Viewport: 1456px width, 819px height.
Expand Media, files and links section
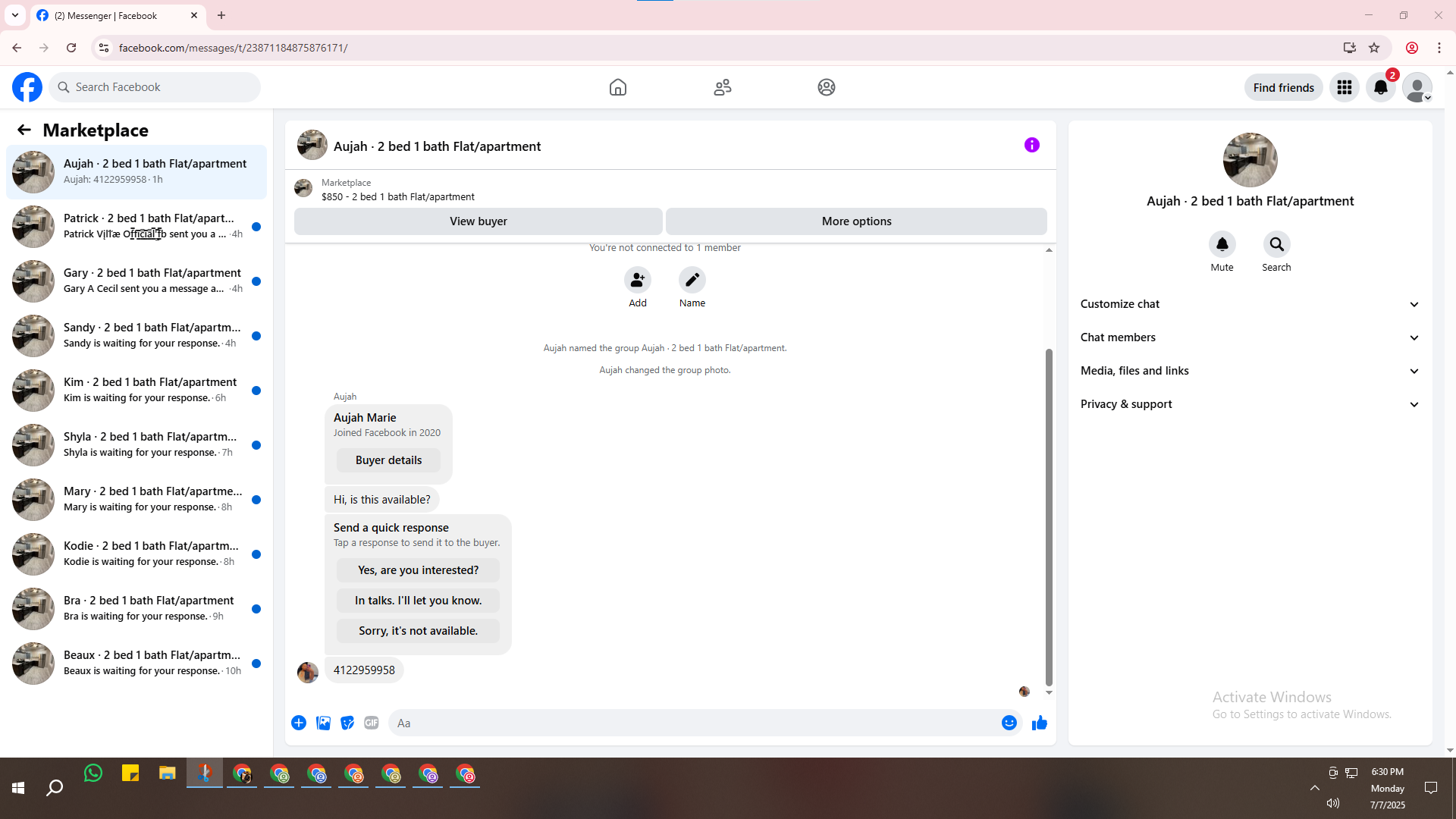pos(1249,371)
